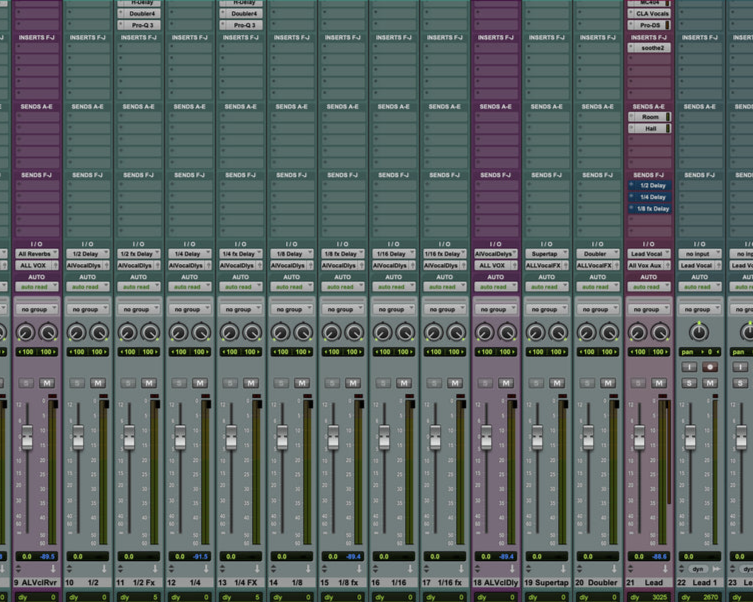Viewport: 753px width, 602px height.
Task: Click right pan knob of 20 Doubler
Action: [x=609, y=332]
